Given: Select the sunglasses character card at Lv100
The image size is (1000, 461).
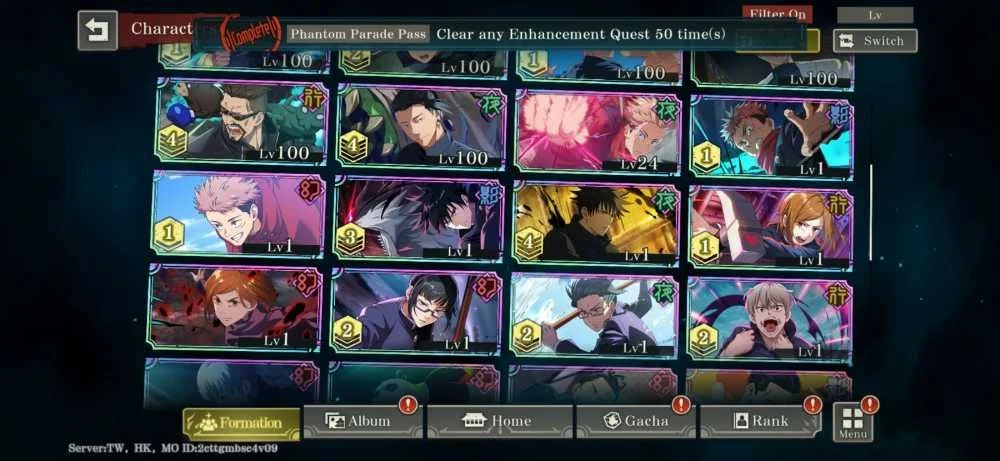Looking at the screenshot, I should click(242, 122).
